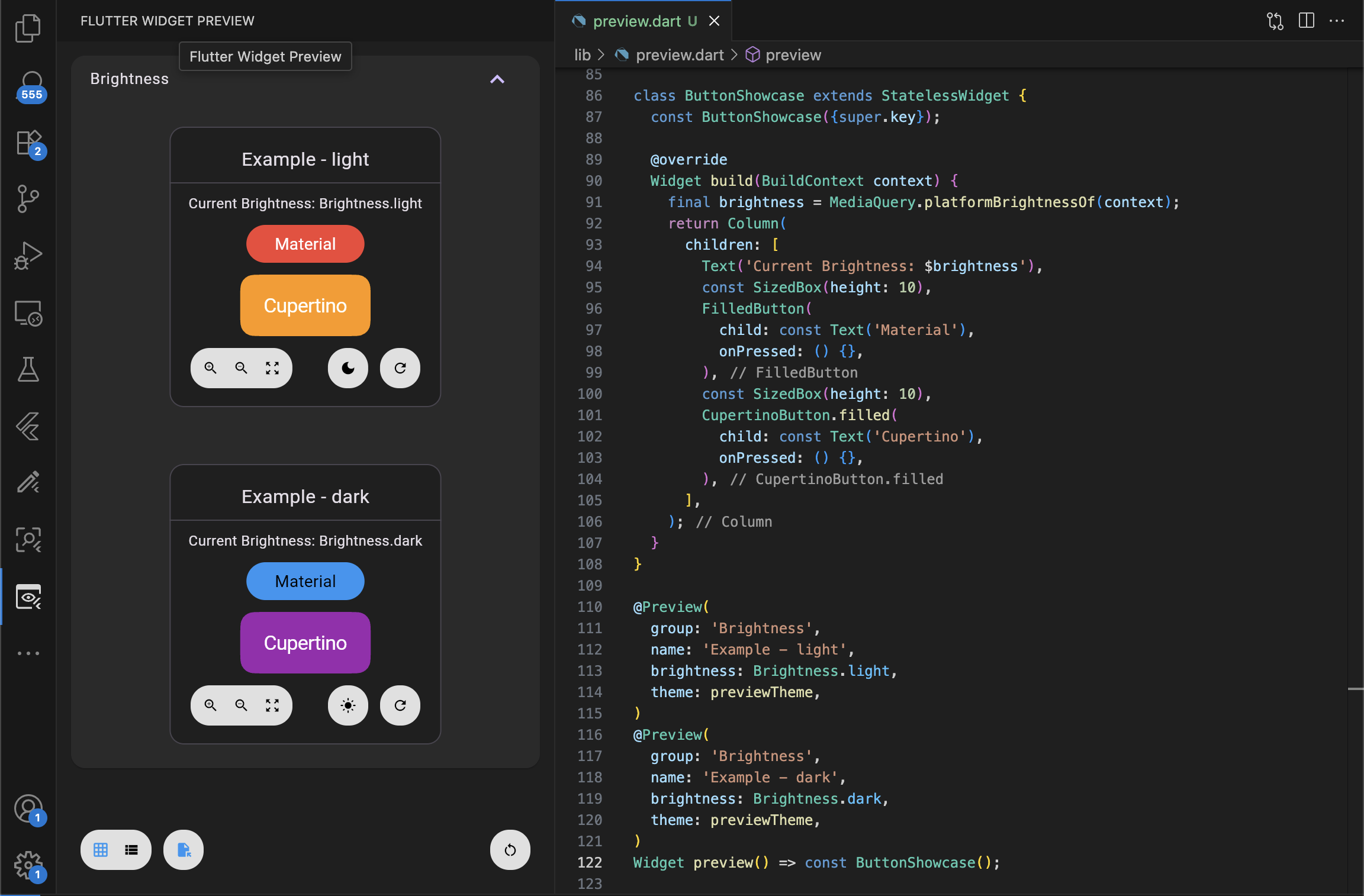The height and width of the screenshot is (896, 1364).
Task: Click the Cupertino button in the dark preview
Action: coord(304,643)
